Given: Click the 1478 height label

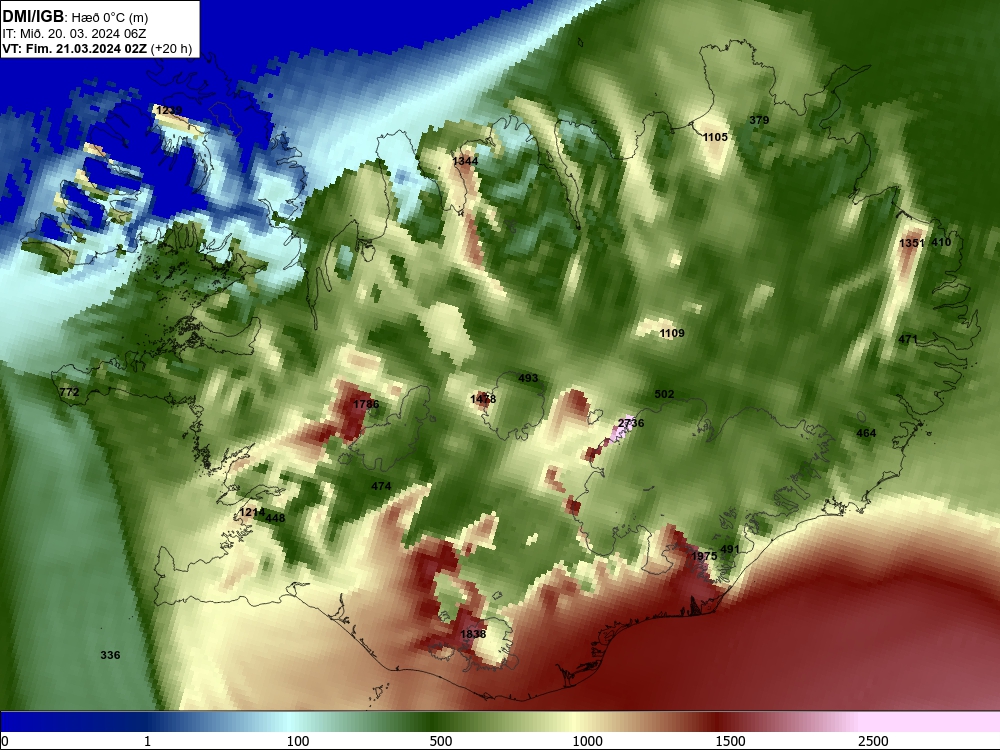Looking at the screenshot, I should pyautogui.click(x=483, y=399).
